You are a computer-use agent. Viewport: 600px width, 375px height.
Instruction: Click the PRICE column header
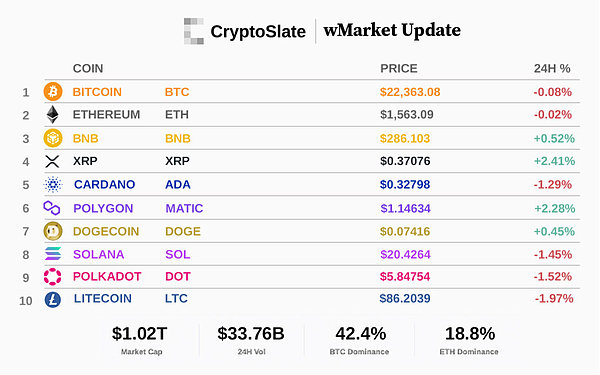point(399,68)
